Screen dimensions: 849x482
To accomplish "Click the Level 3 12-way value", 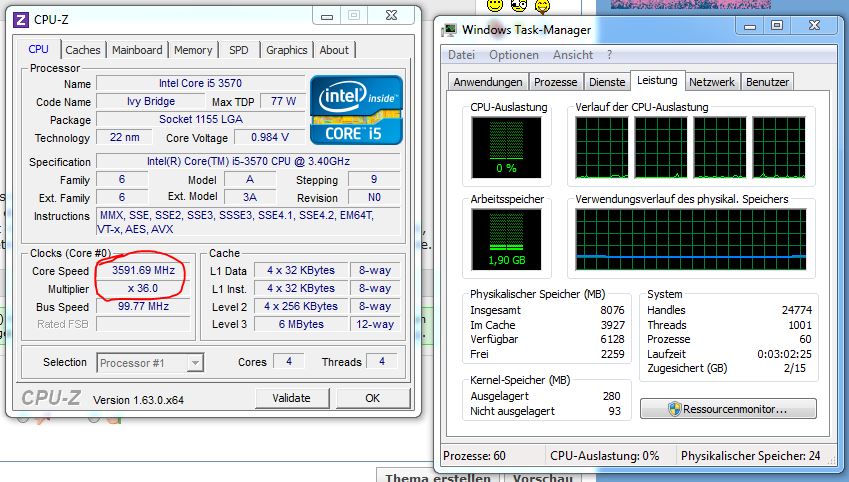I will click(x=375, y=324).
